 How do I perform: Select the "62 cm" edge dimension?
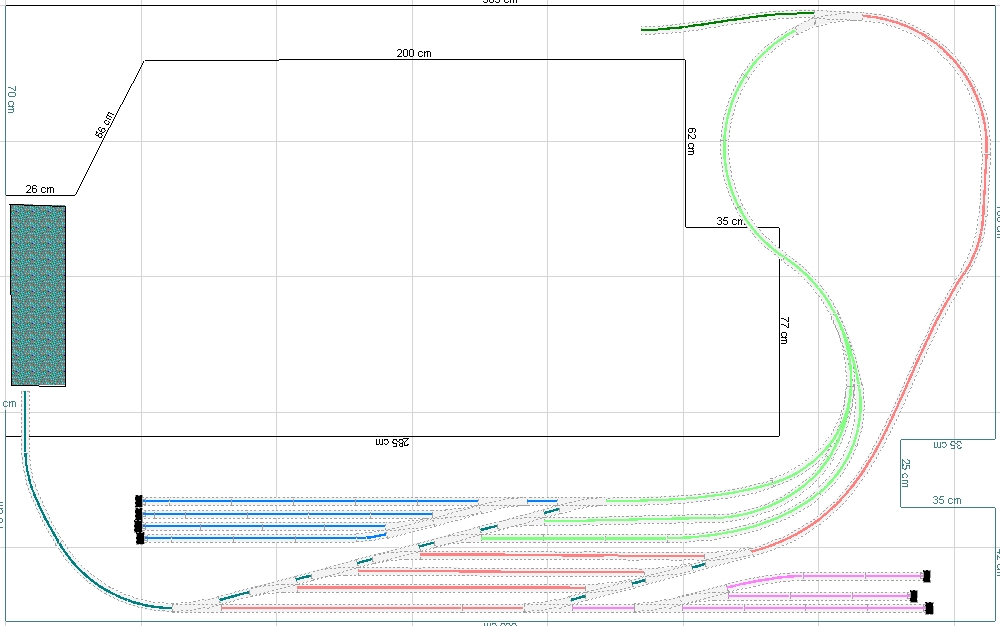click(691, 141)
